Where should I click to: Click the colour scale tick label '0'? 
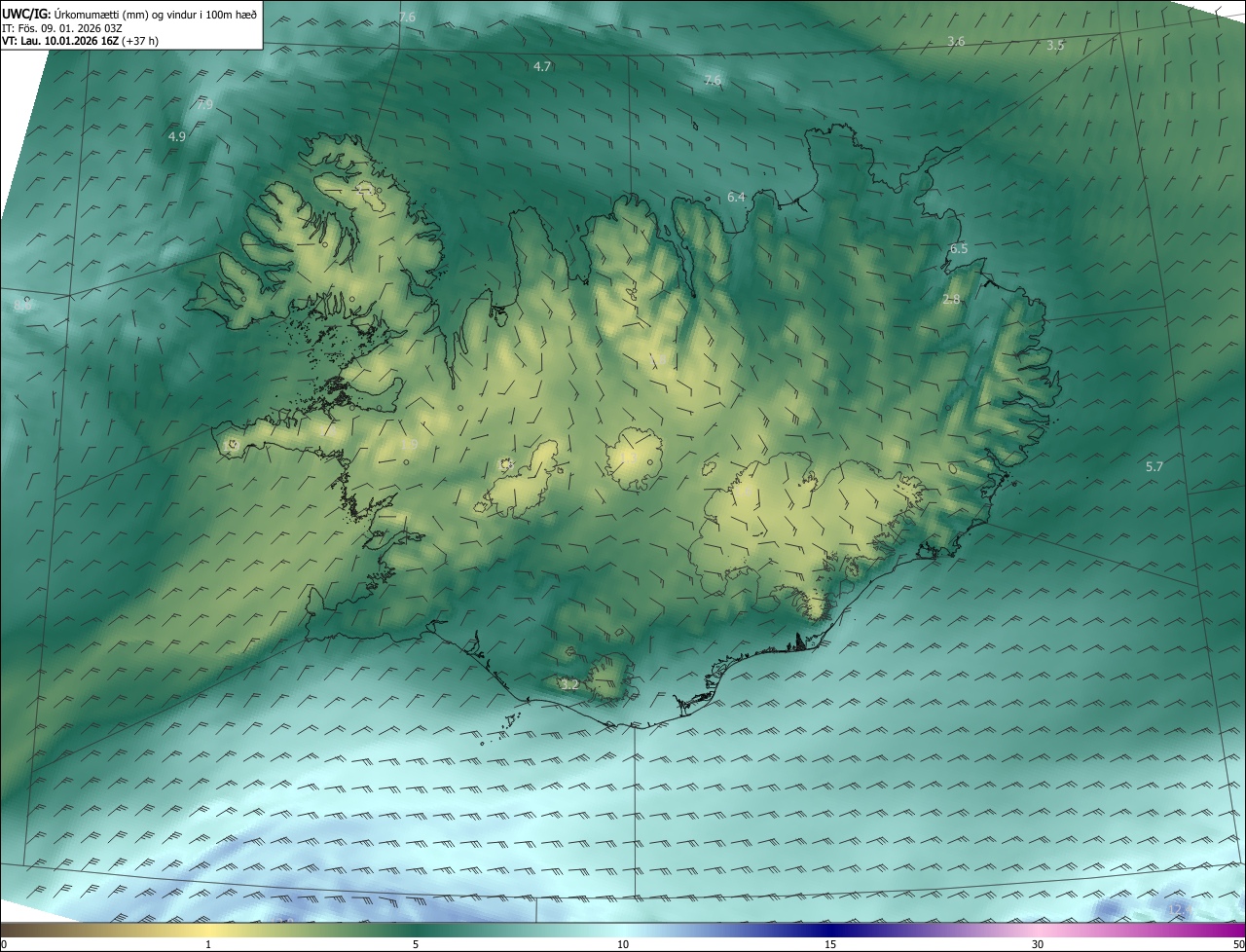4,944
